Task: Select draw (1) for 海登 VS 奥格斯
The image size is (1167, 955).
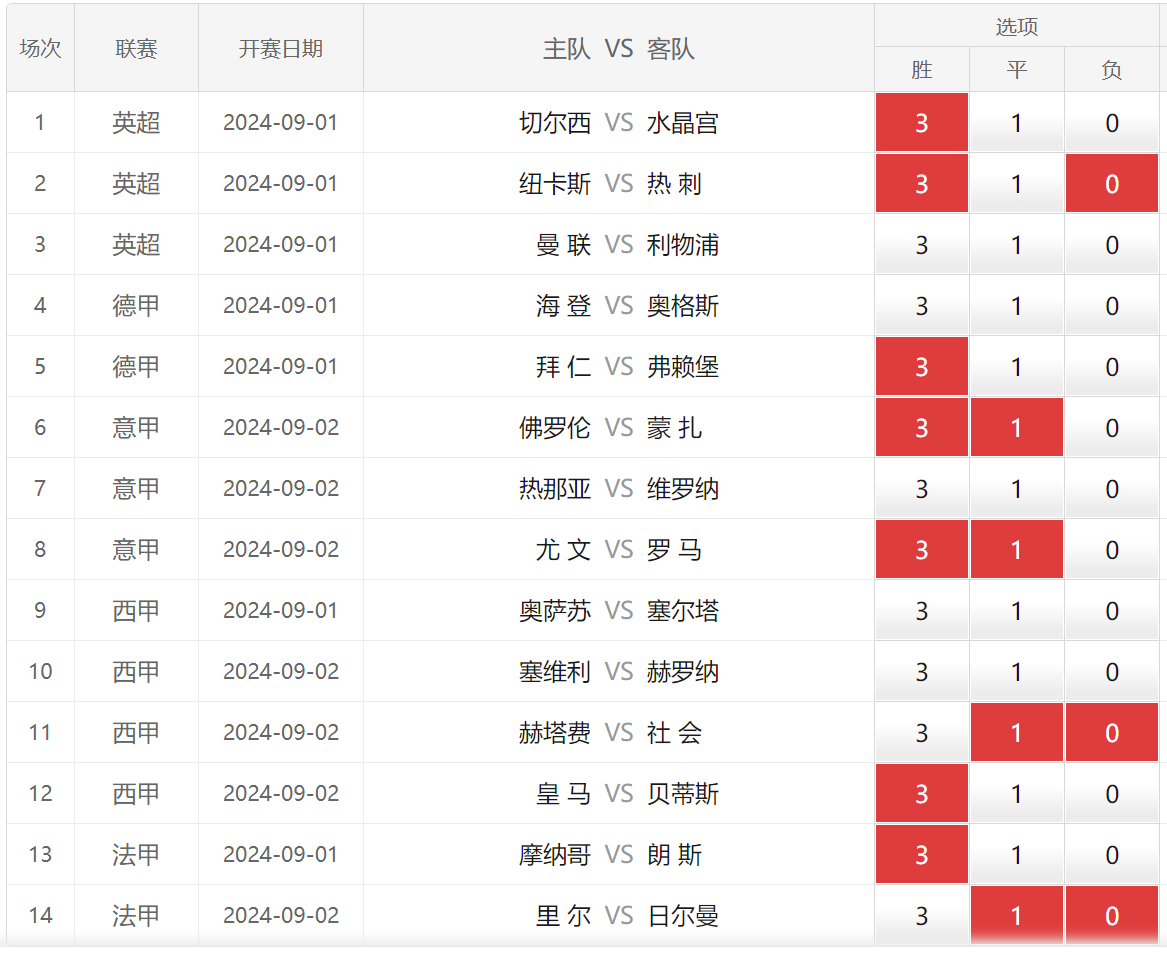Action: (1017, 305)
